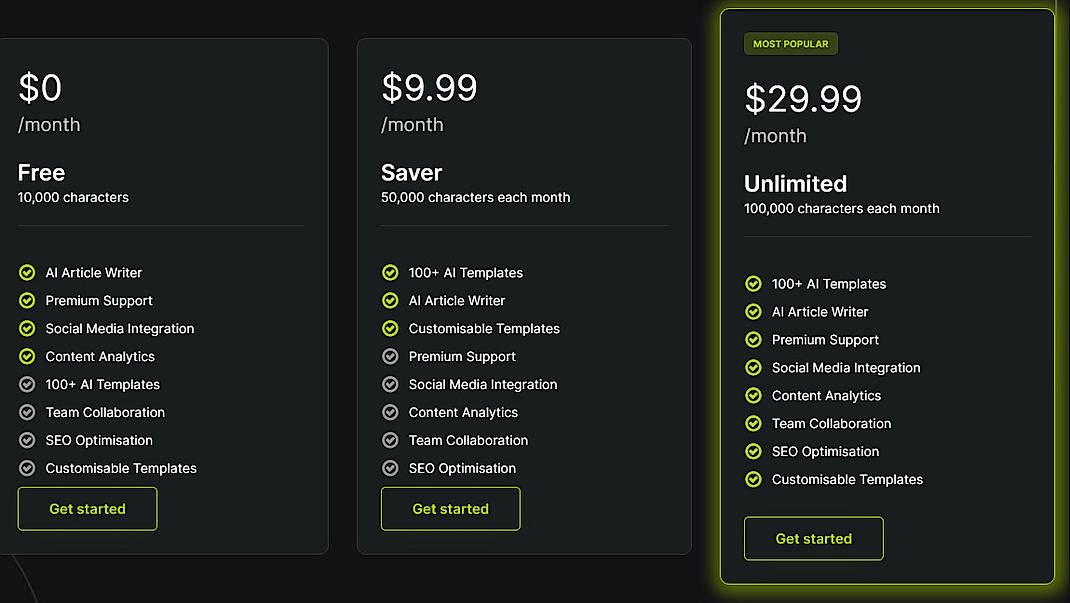1070x603 pixels.
Task: Click Get started on the Free plan
Action: click(87, 508)
